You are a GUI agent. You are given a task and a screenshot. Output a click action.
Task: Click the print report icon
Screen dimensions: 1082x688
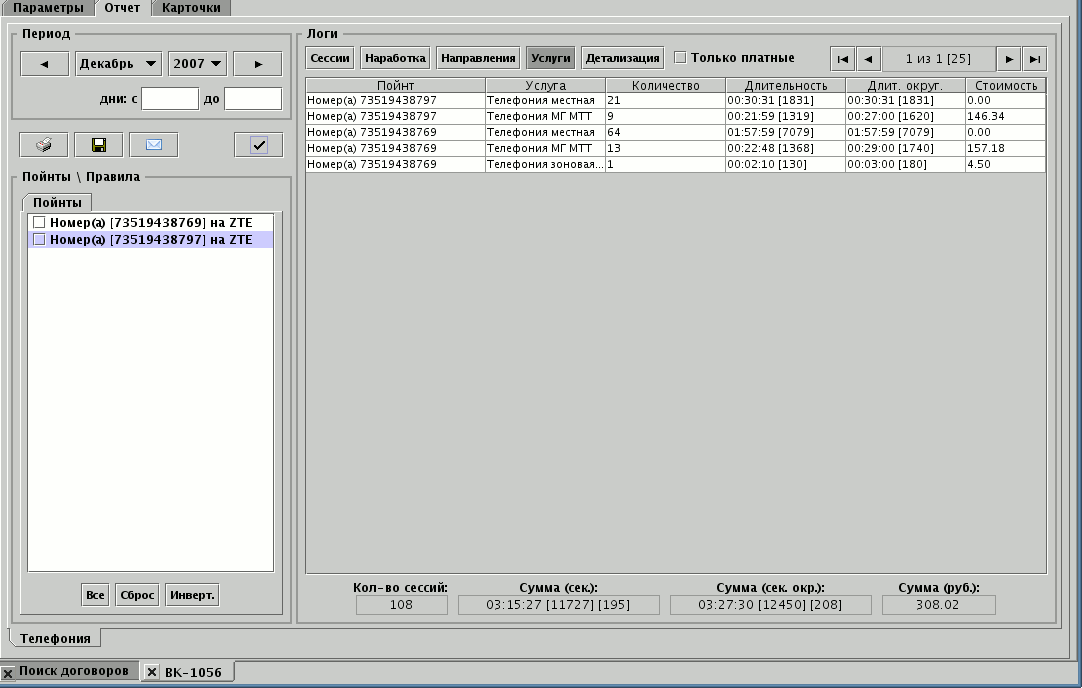click(x=44, y=145)
